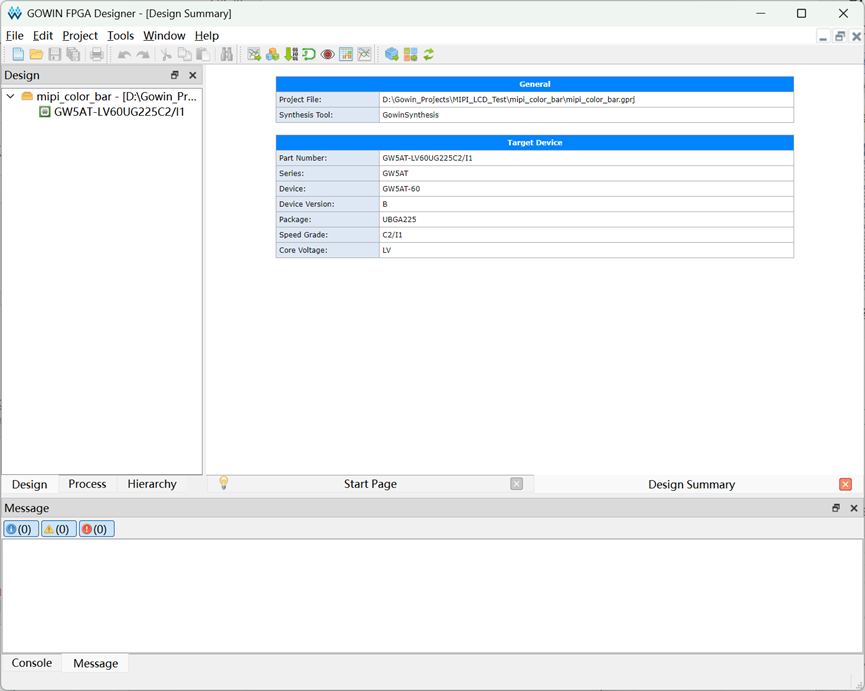Create a new file with the New icon
Viewport: 865px width, 691px height.
(18, 54)
